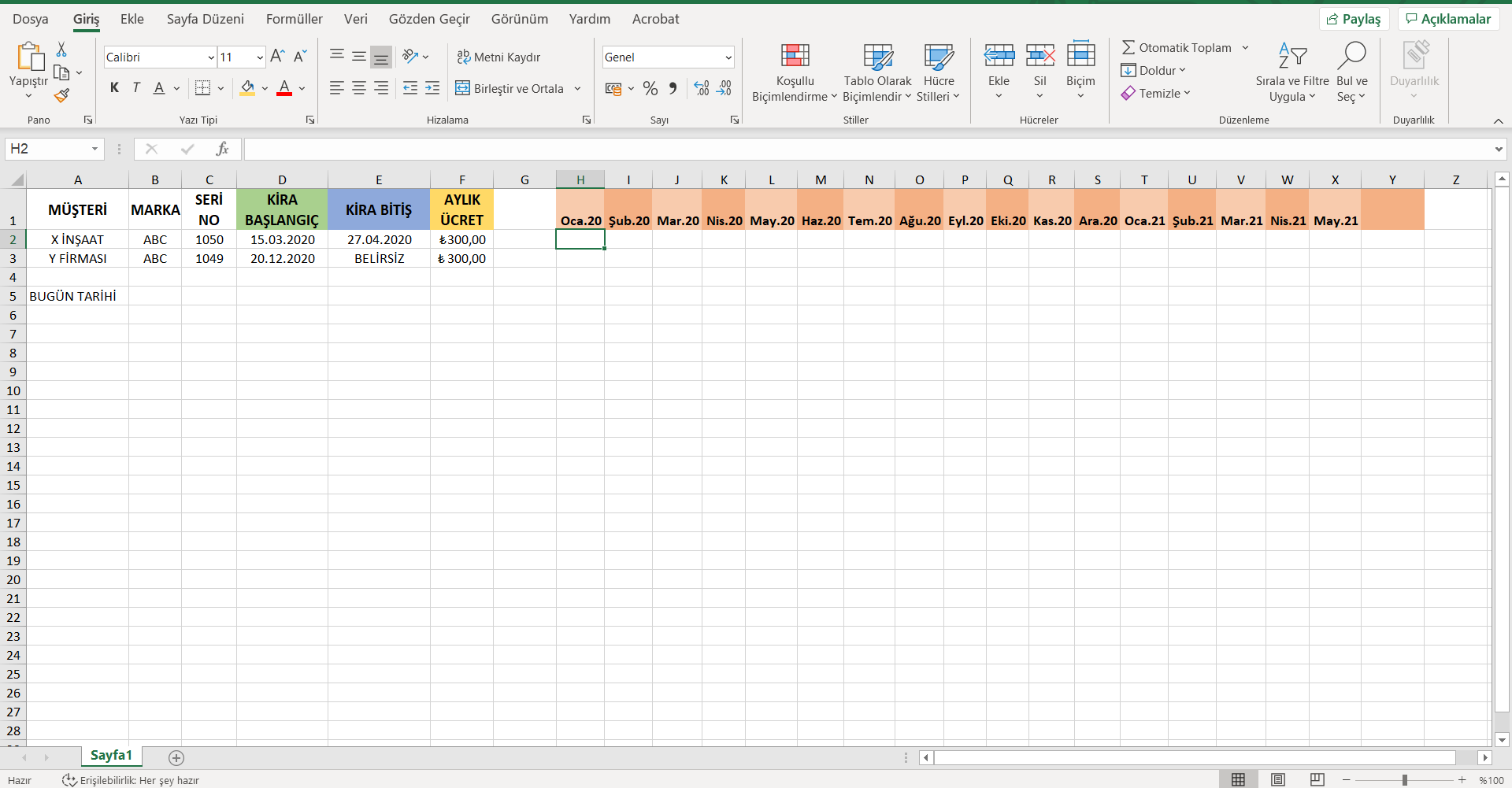Toggle underline formatting
The width and height of the screenshot is (1512, 788).
pos(159,88)
